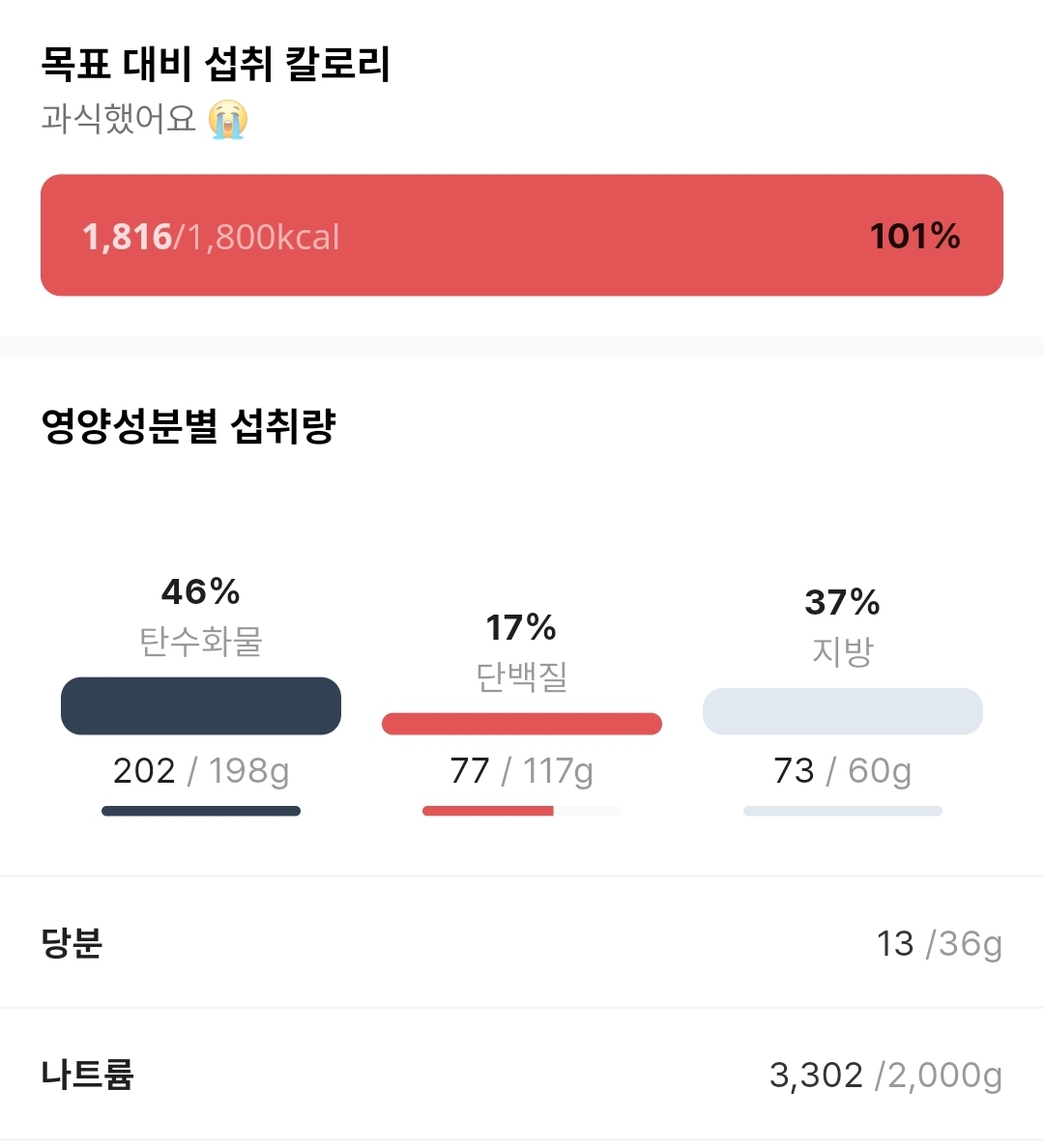Click the 202 / 198g carbohydrate amount
This screenshot has height=1148, width=1044.
(x=201, y=771)
